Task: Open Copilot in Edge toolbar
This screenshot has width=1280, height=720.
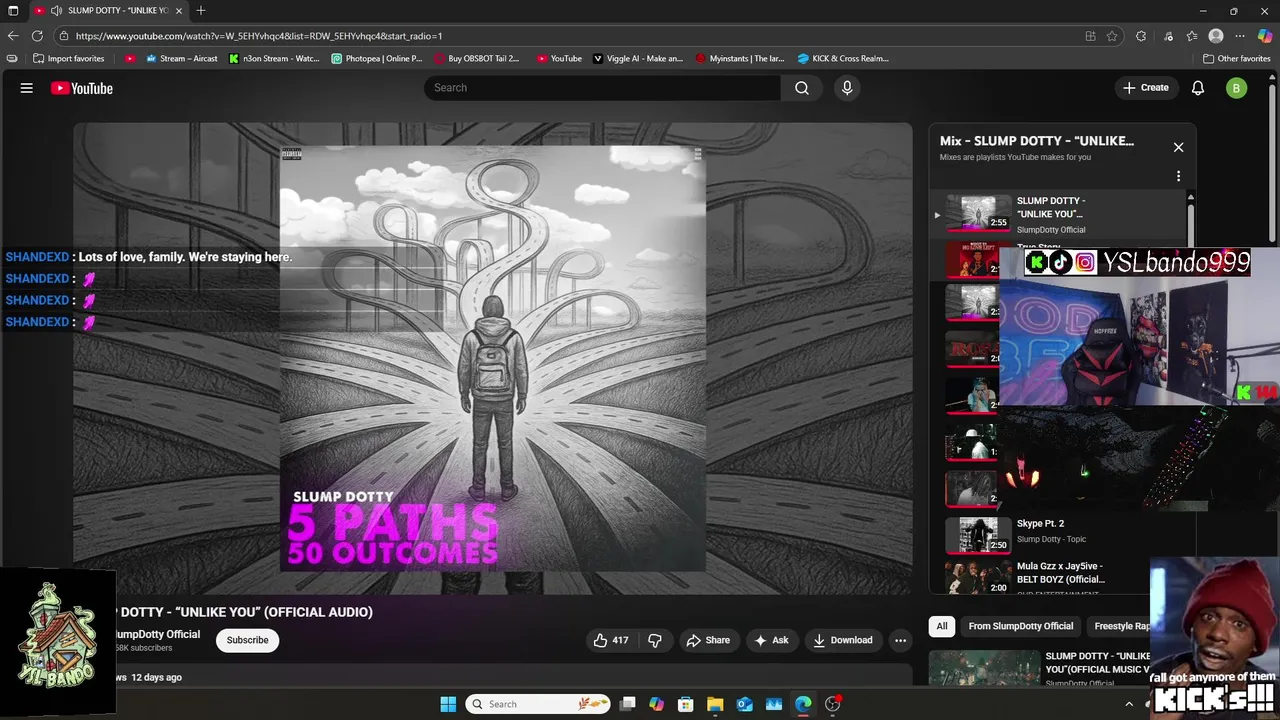Action: pos(1265,36)
